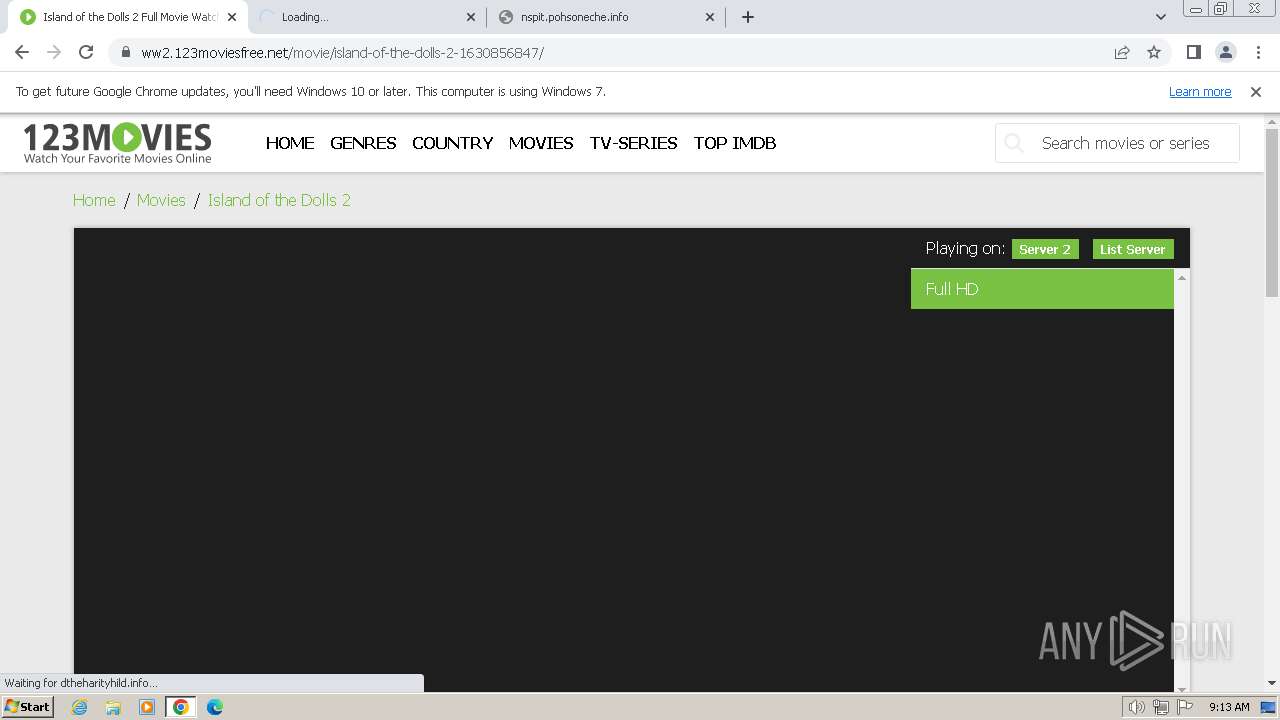
Task: Open GENRES menu
Action: click(363, 143)
